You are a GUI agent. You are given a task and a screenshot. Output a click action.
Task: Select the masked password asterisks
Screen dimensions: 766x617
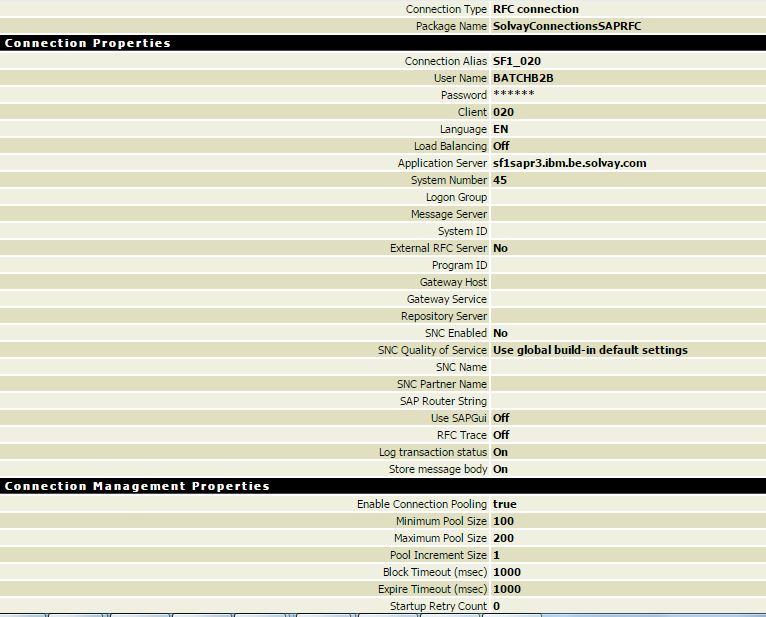click(x=514, y=94)
